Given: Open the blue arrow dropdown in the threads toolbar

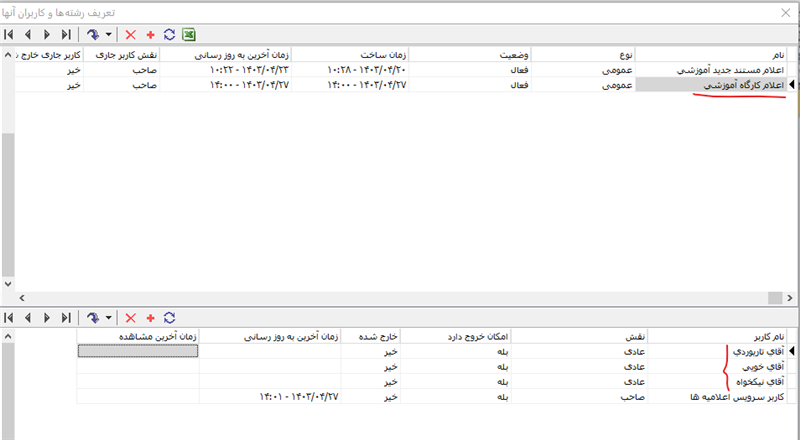Looking at the screenshot, I should click(x=107, y=34).
